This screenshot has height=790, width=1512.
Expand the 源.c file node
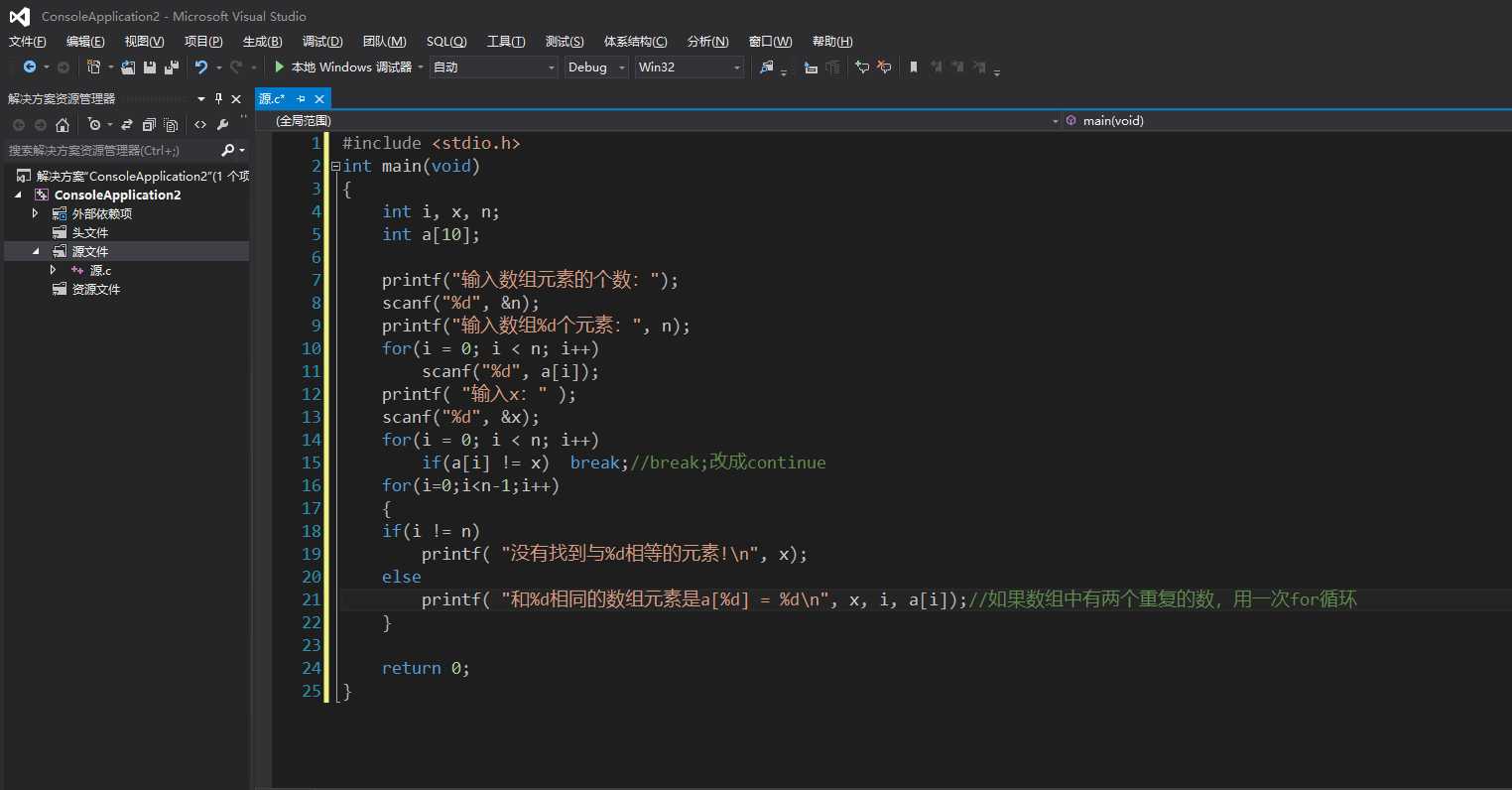(54, 270)
